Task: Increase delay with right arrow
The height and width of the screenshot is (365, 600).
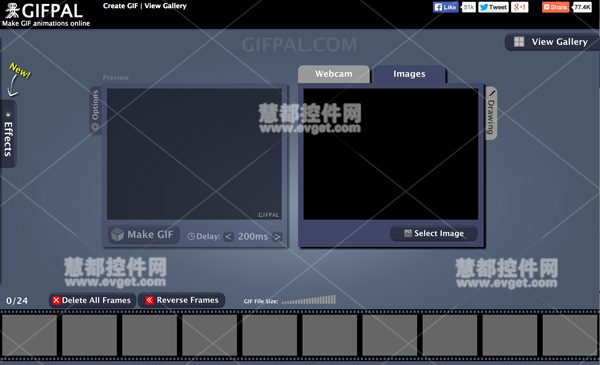Action: click(277, 237)
